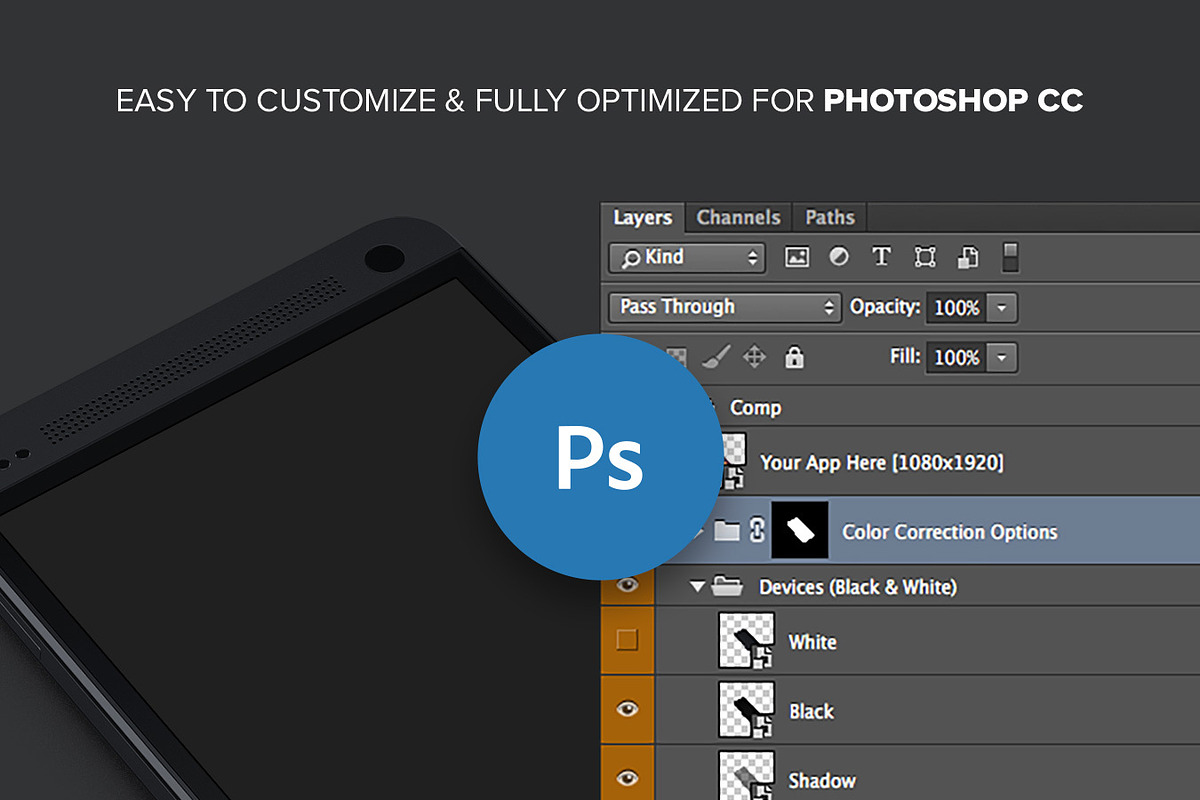Click the Fill 100% value field
Screen dimensions: 1200x800
tap(957, 357)
